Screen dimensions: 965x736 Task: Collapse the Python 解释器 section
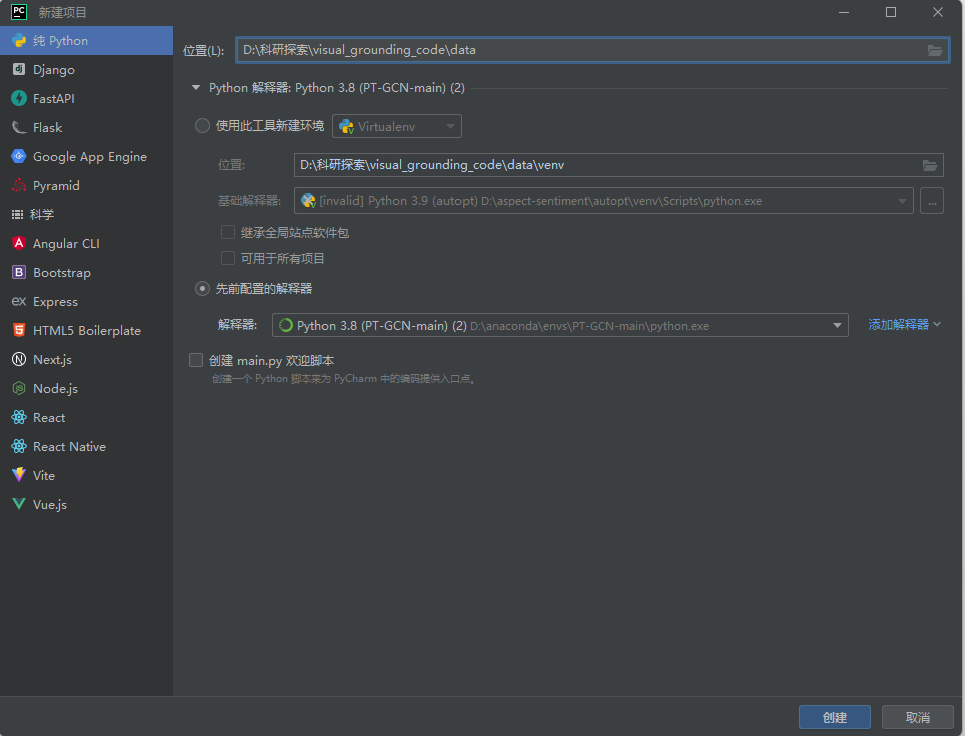click(196, 88)
